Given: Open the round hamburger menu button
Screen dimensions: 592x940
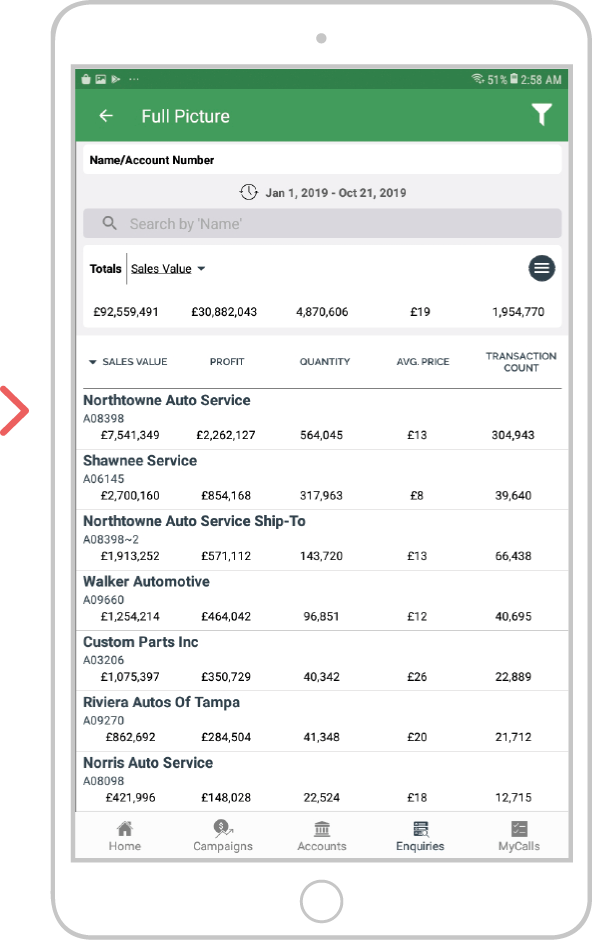Looking at the screenshot, I should tap(542, 268).
